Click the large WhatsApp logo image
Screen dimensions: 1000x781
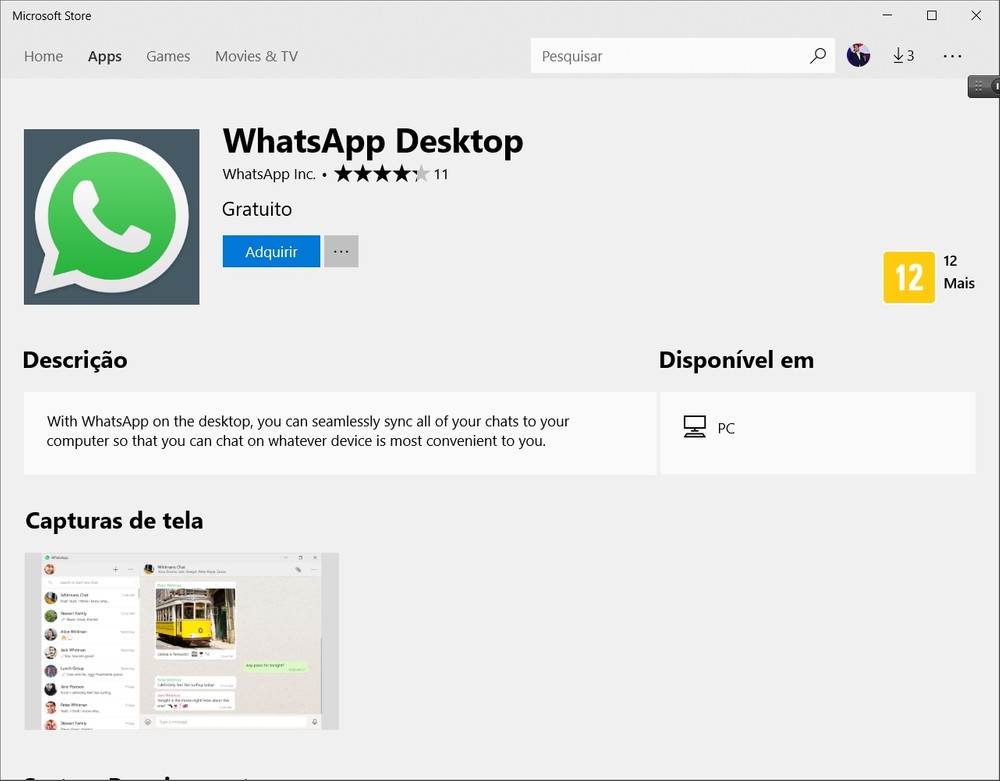[111, 217]
